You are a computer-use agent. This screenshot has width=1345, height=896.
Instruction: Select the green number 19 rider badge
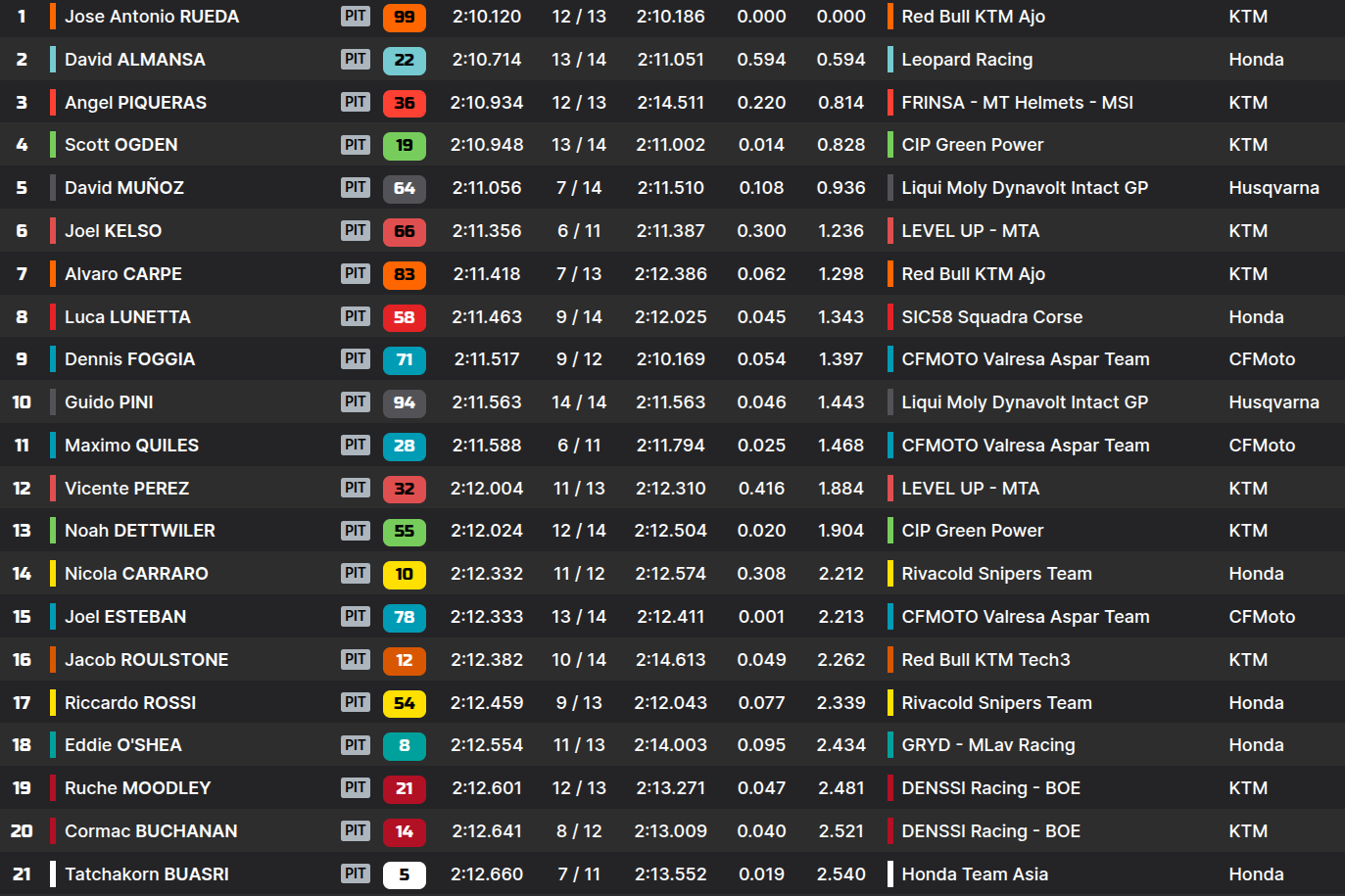[x=404, y=146]
